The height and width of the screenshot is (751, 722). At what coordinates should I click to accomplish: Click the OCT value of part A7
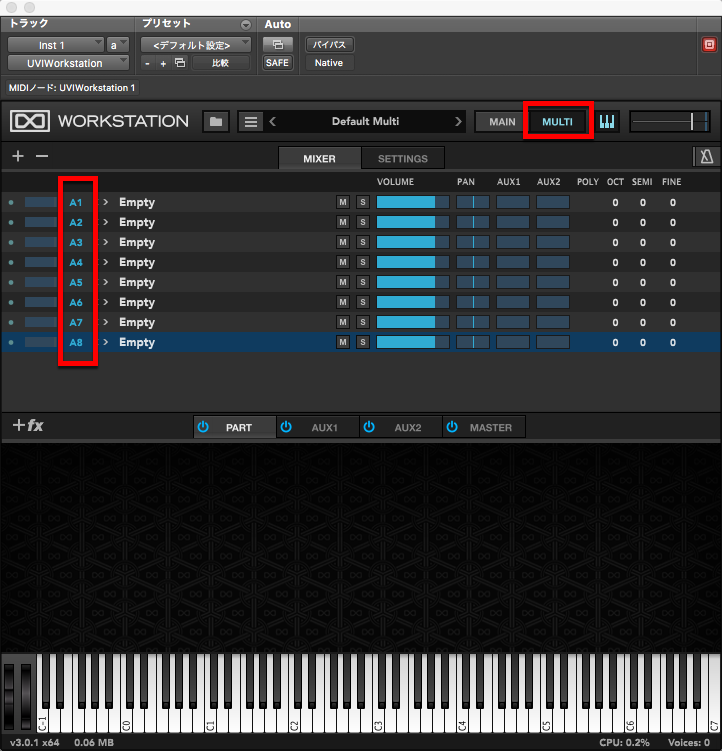point(615,322)
